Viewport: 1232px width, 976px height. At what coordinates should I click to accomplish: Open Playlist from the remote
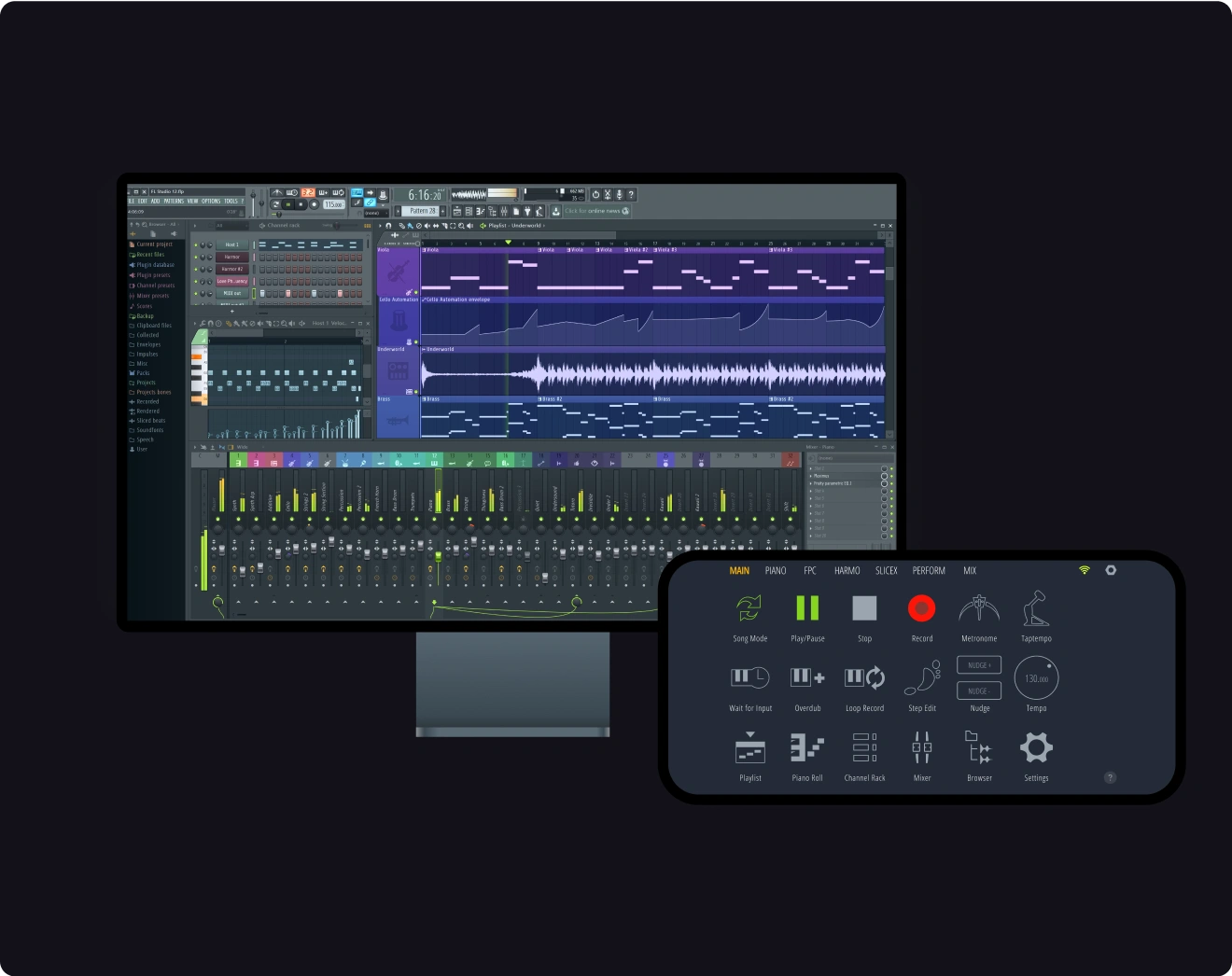pos(750,747)
